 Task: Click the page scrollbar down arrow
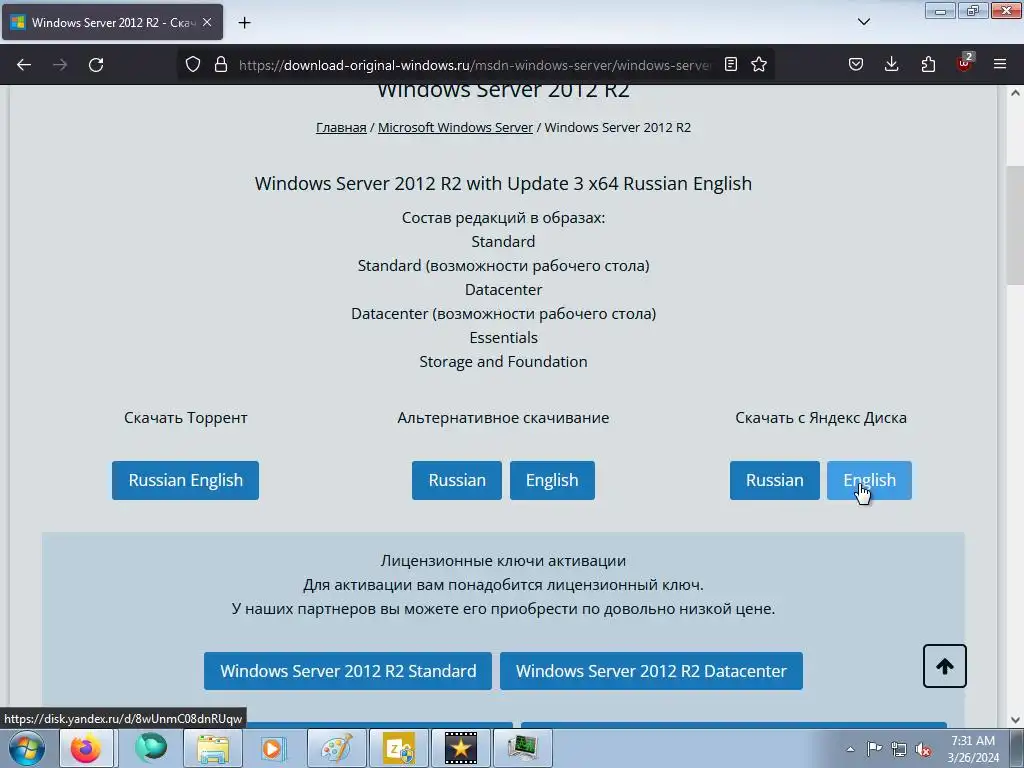pos(1015,720)
